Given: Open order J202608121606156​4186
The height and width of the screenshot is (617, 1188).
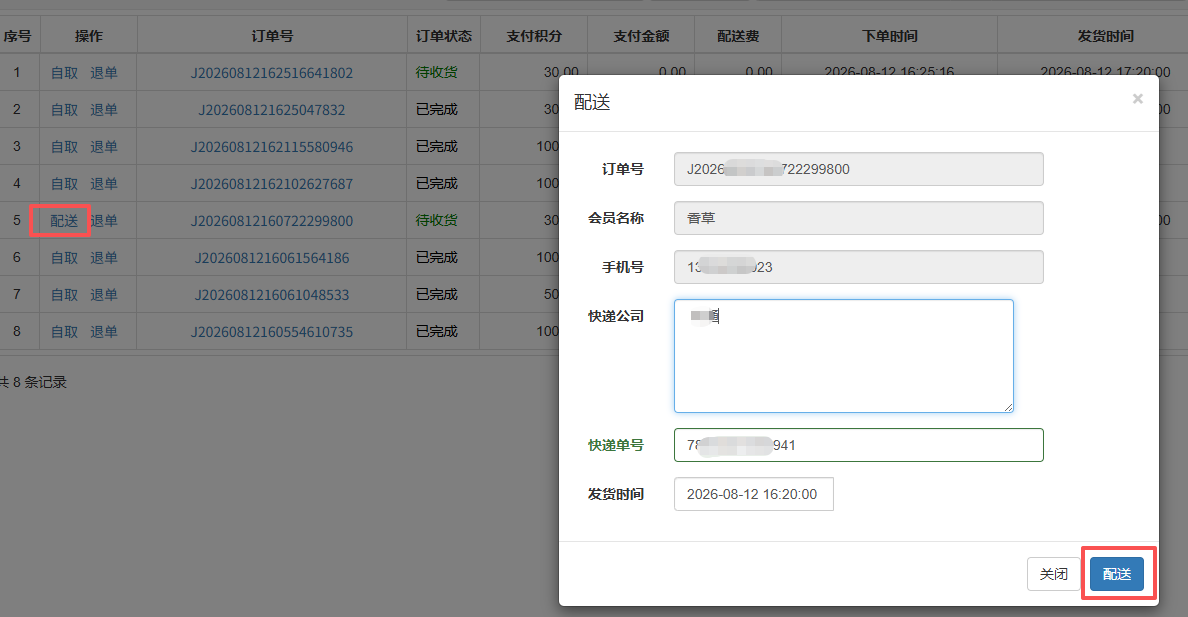Looking at the screenshot, I should [x=272, y=258].
